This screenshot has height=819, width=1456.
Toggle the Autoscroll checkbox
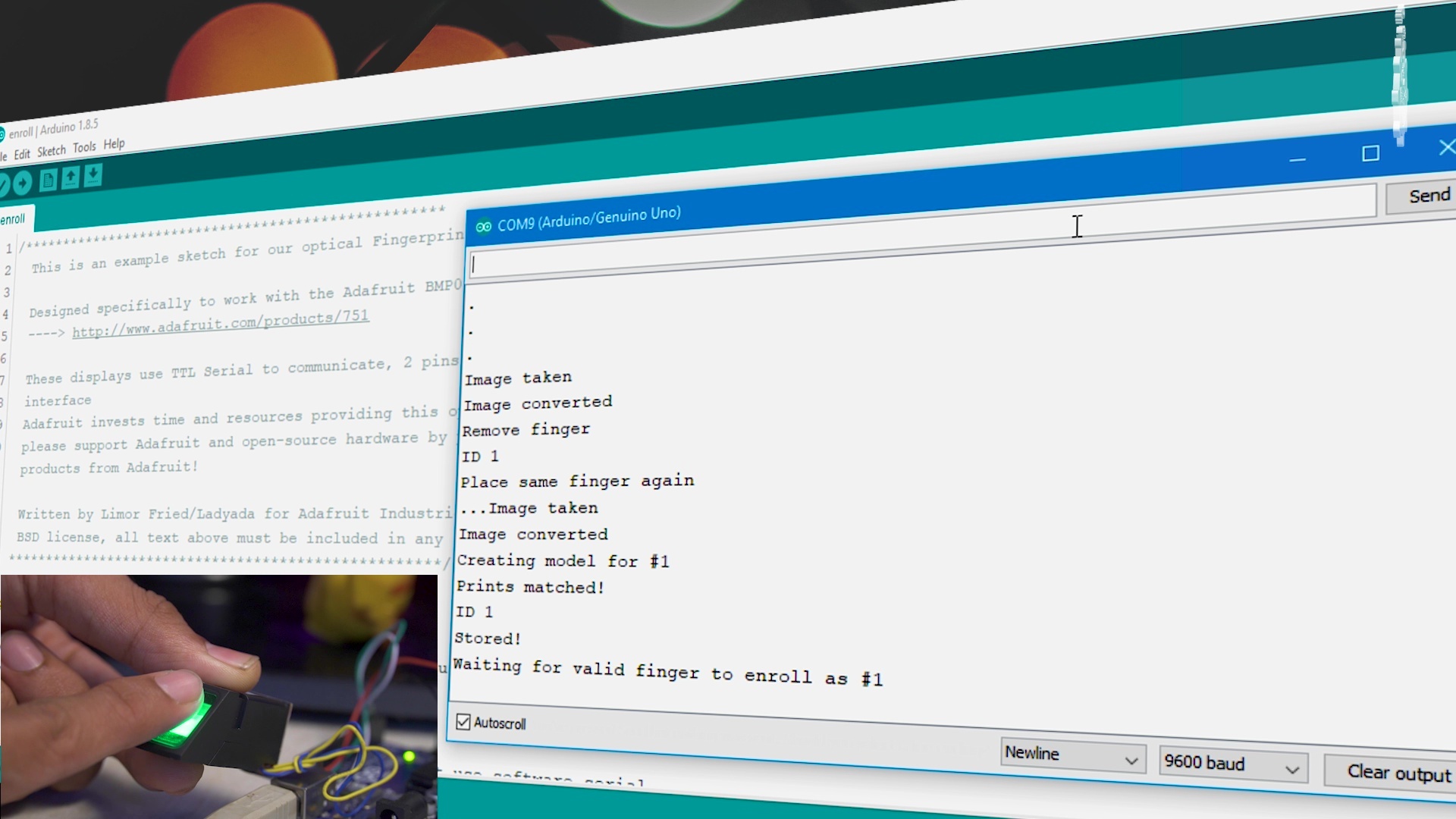[463, 722]
